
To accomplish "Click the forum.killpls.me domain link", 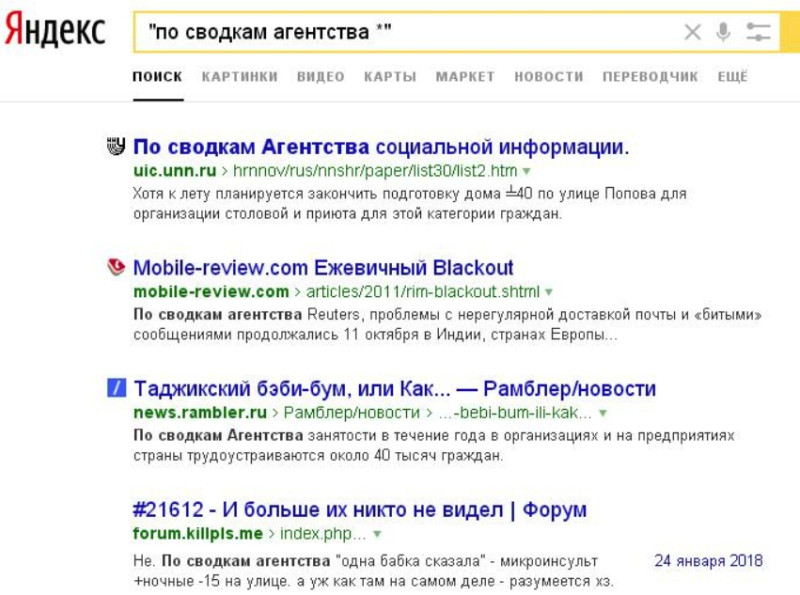I will (198, 533).
